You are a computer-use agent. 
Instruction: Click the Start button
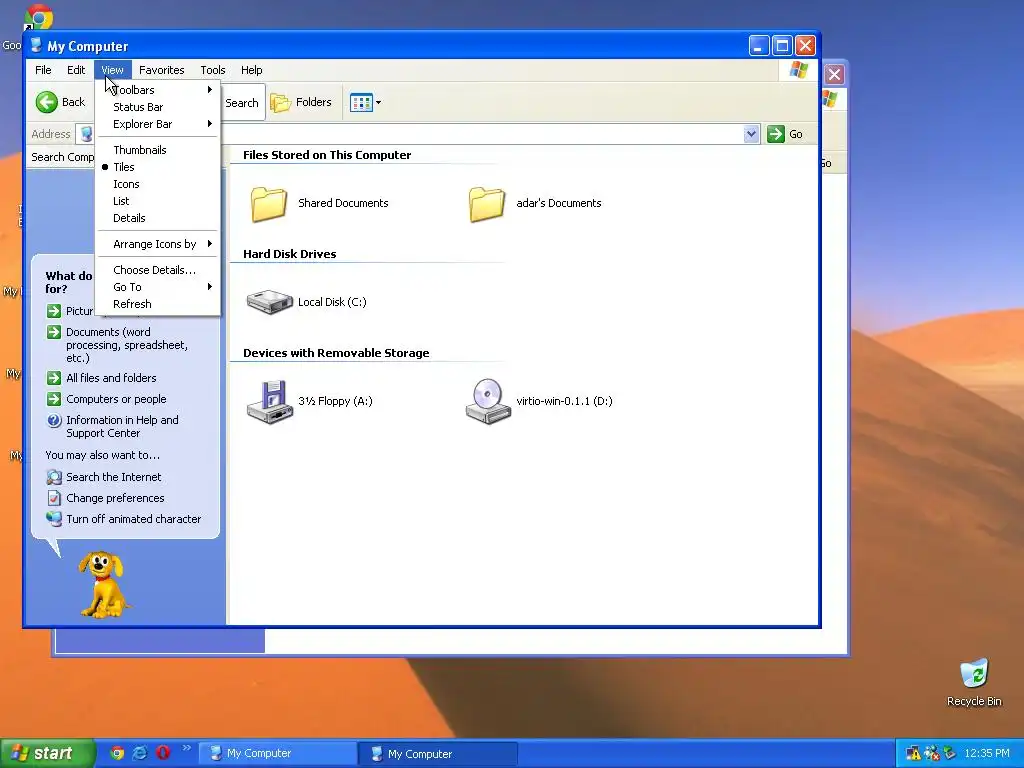tap(48, 754)
